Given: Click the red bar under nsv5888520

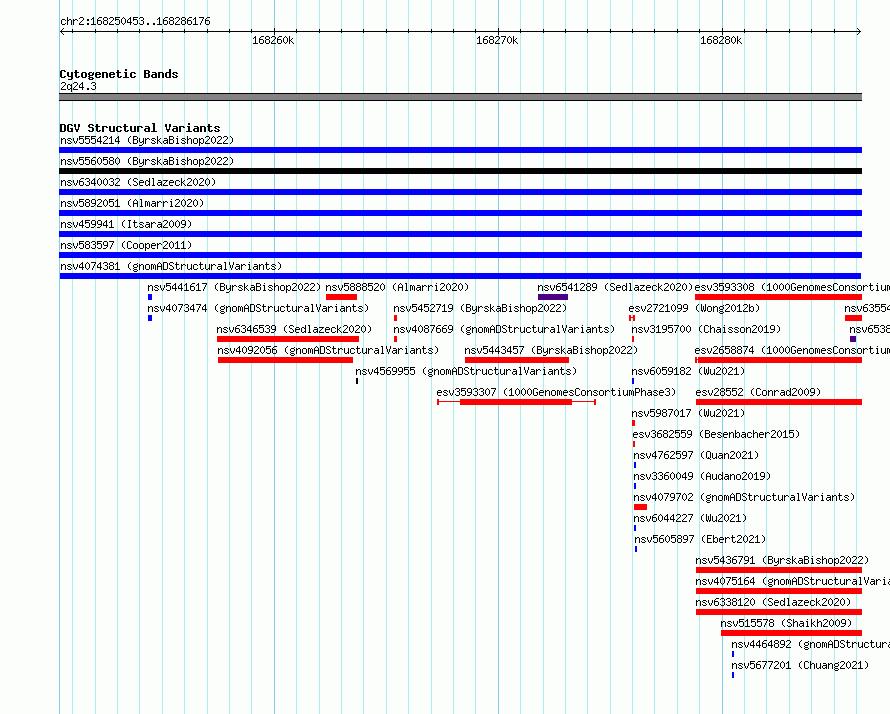Looking at the screenshot, I should 341,297.
